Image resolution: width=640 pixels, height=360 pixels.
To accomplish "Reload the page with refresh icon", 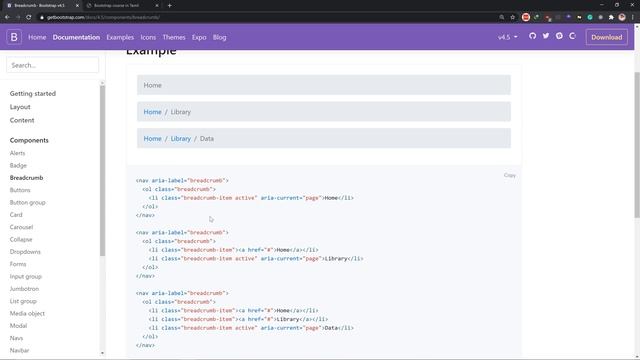I will 29,17.
